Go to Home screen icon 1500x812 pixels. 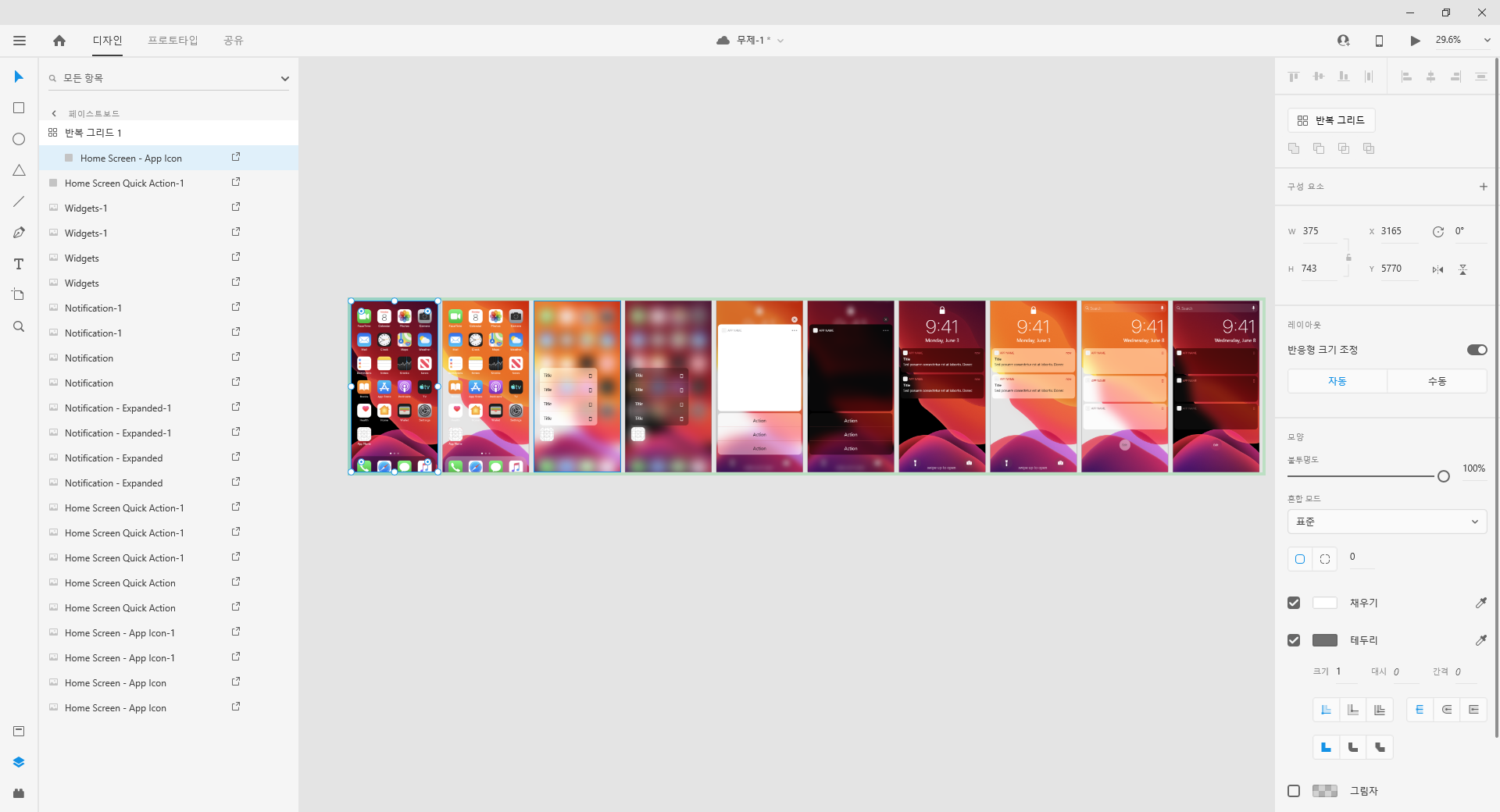coord(59,41)
